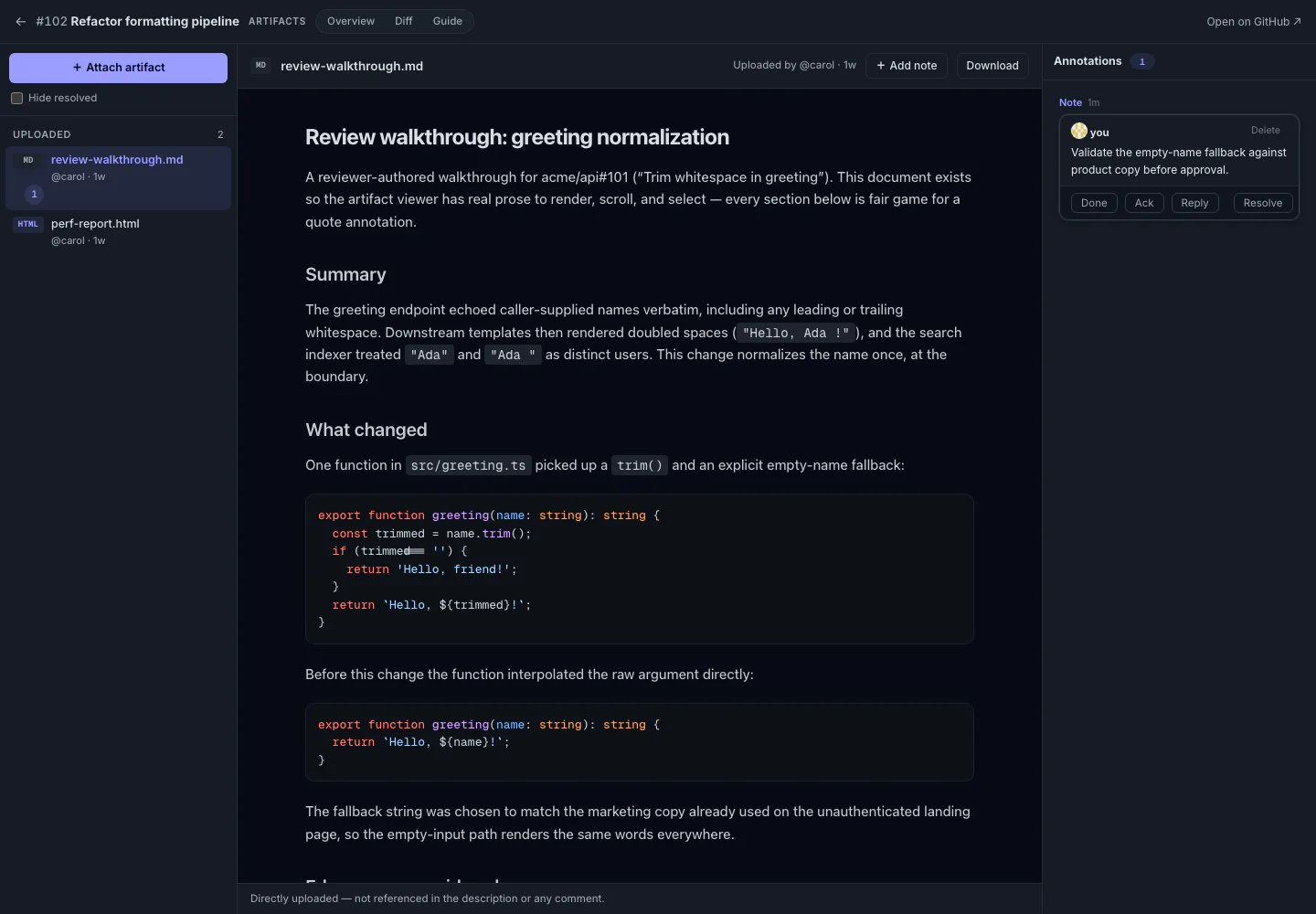Viewport: 1316px width, 914px height.
Task: Open the Guide tab
Action: (x=447, y=21)
